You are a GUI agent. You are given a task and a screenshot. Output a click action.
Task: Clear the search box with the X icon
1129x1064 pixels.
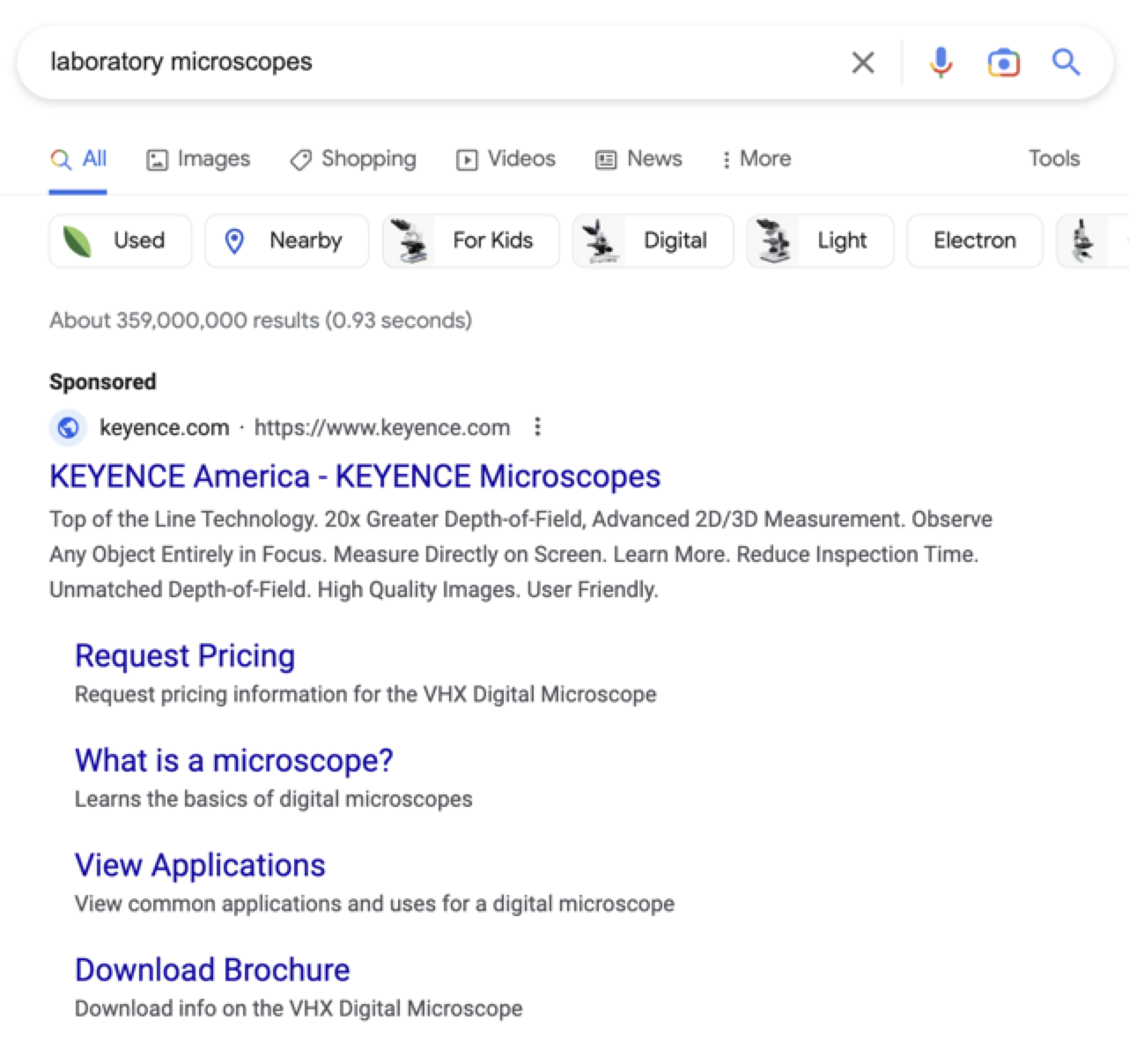[863, 63]
